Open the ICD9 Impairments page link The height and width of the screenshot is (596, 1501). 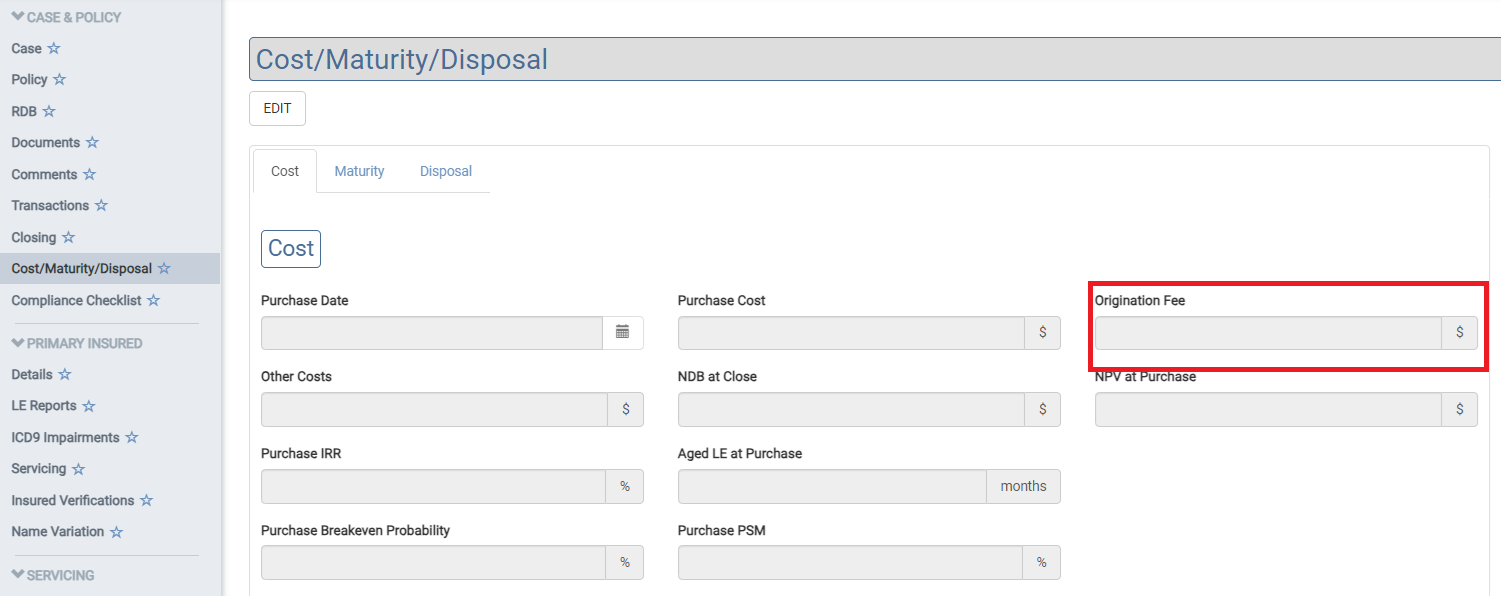click(x=65, y=438)
